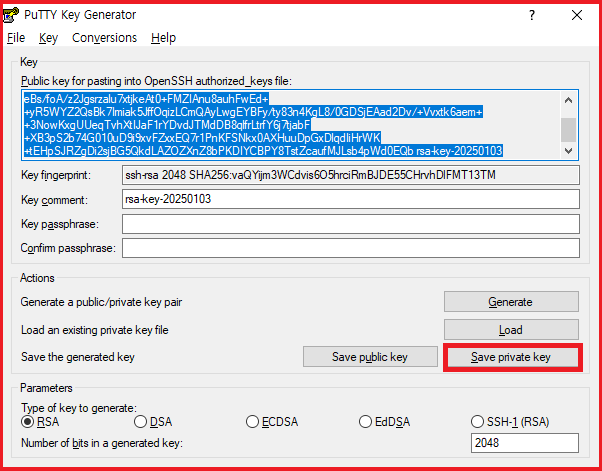The image size is (602, 471).
Task: Click the 'Type of key to generate:' label
Action: pyautogui.click(x=79, y=407)
